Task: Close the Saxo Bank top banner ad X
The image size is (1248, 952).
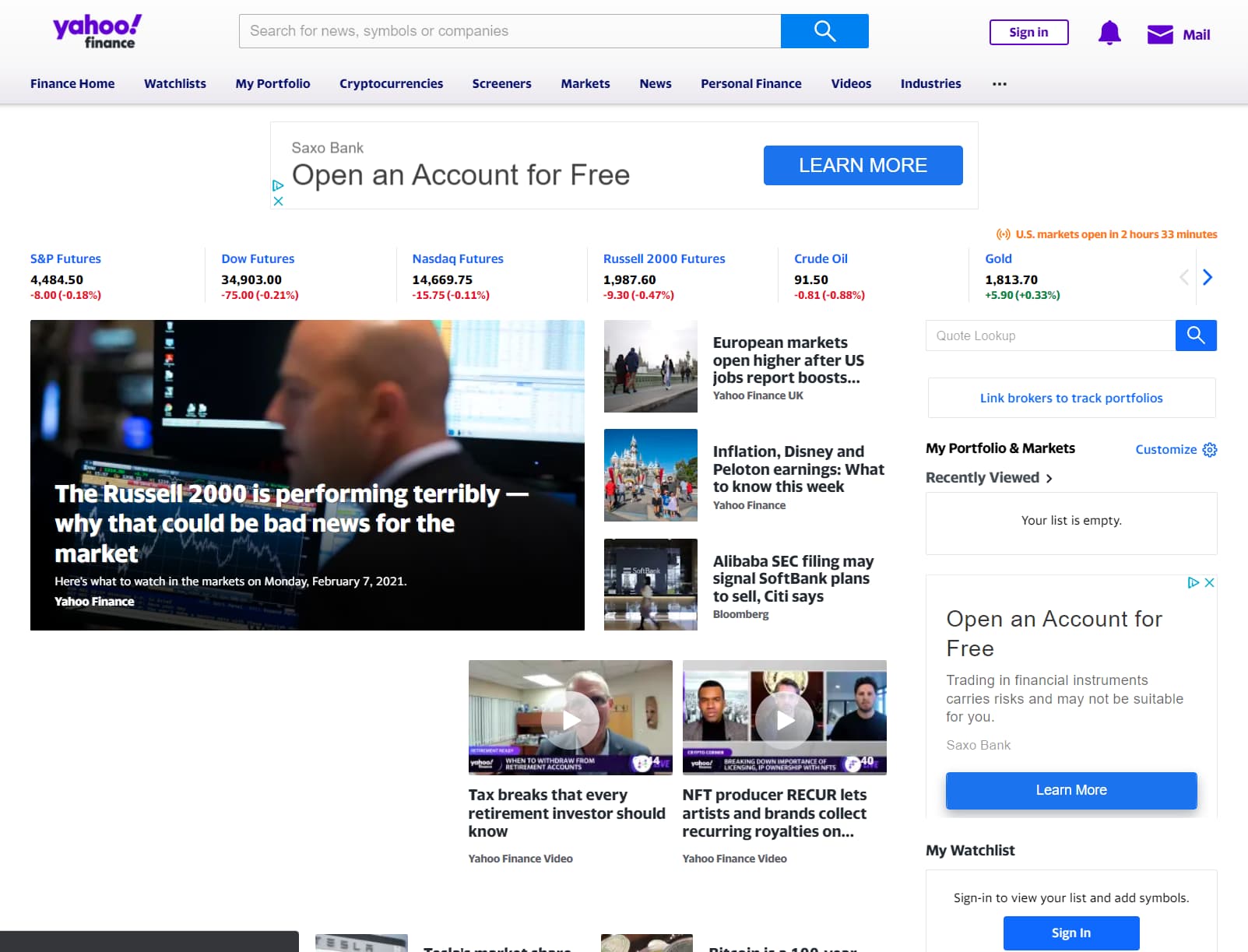Action: [278, 201]
